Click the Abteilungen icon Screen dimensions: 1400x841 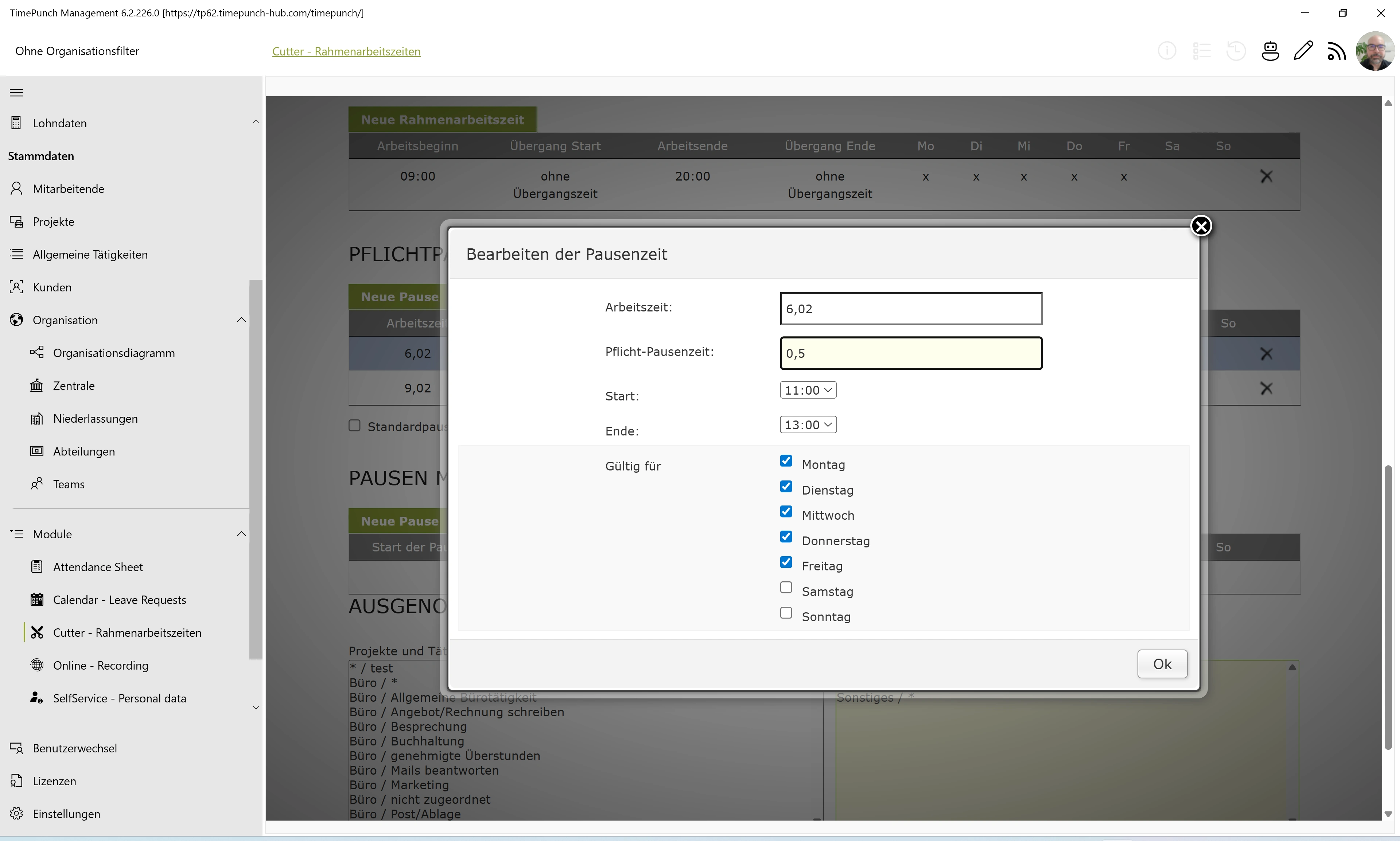click(37, 451)
